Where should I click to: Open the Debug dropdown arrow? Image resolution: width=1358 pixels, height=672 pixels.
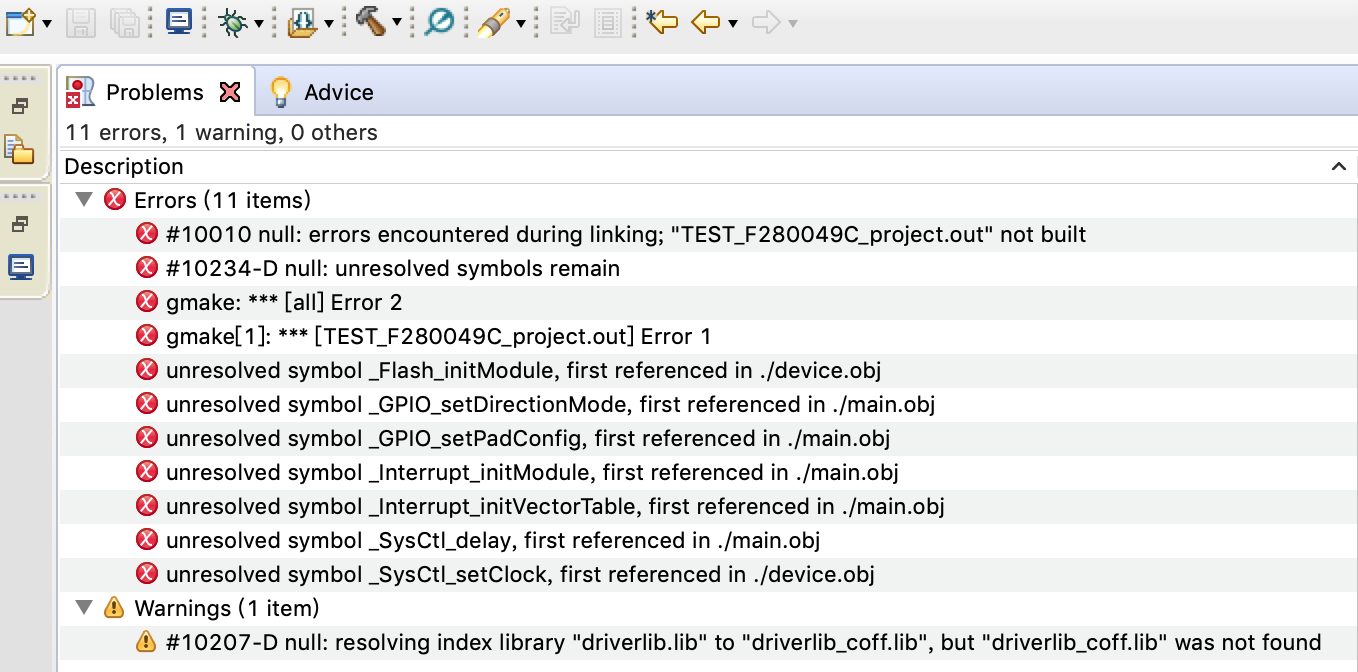pos(258,22)
